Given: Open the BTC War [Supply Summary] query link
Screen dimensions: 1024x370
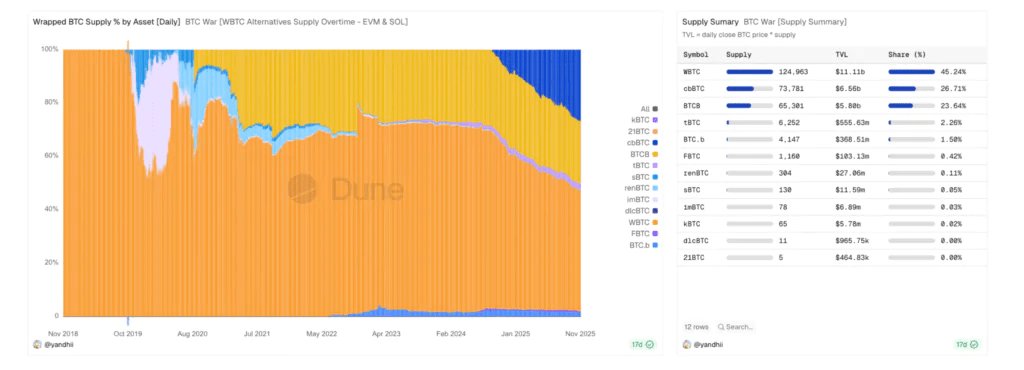Looking at the screenshot, I should [x=795, y=22].
